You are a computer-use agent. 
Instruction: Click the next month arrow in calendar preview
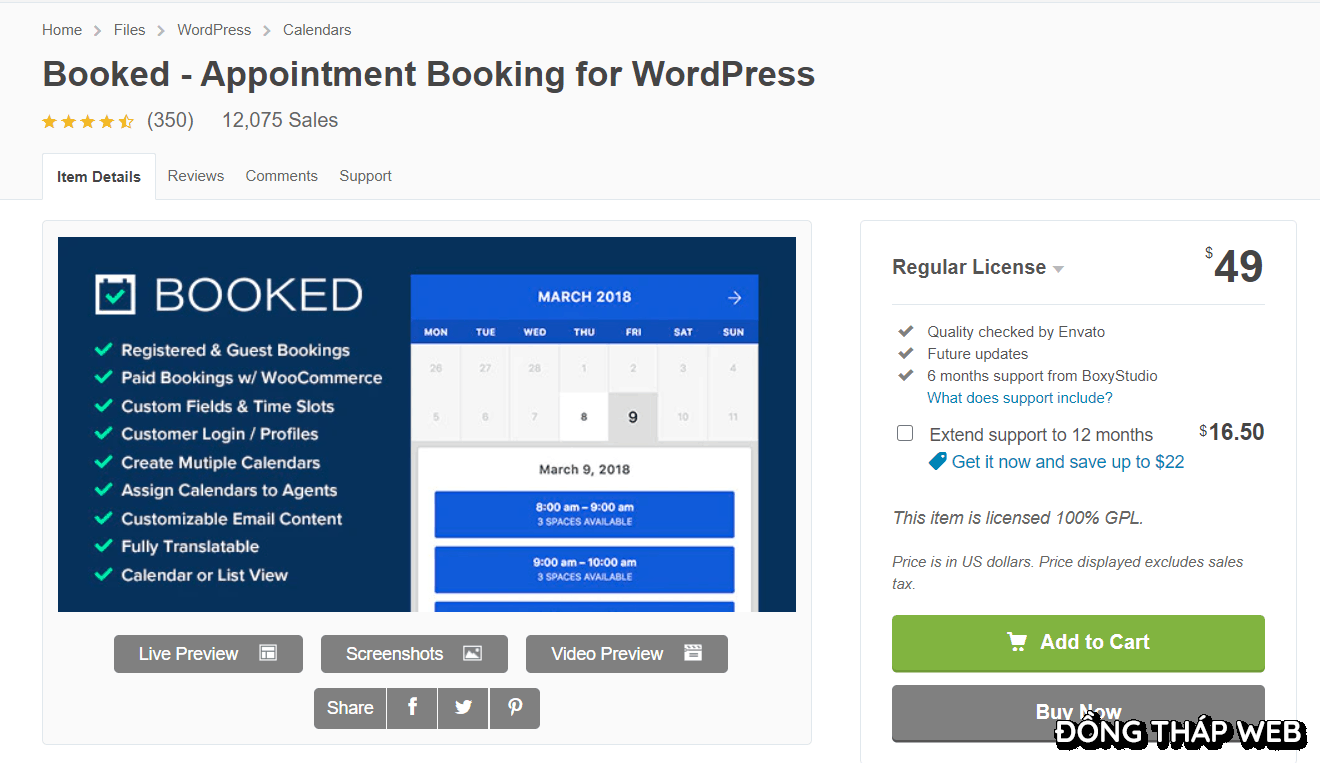coord(734,297)
